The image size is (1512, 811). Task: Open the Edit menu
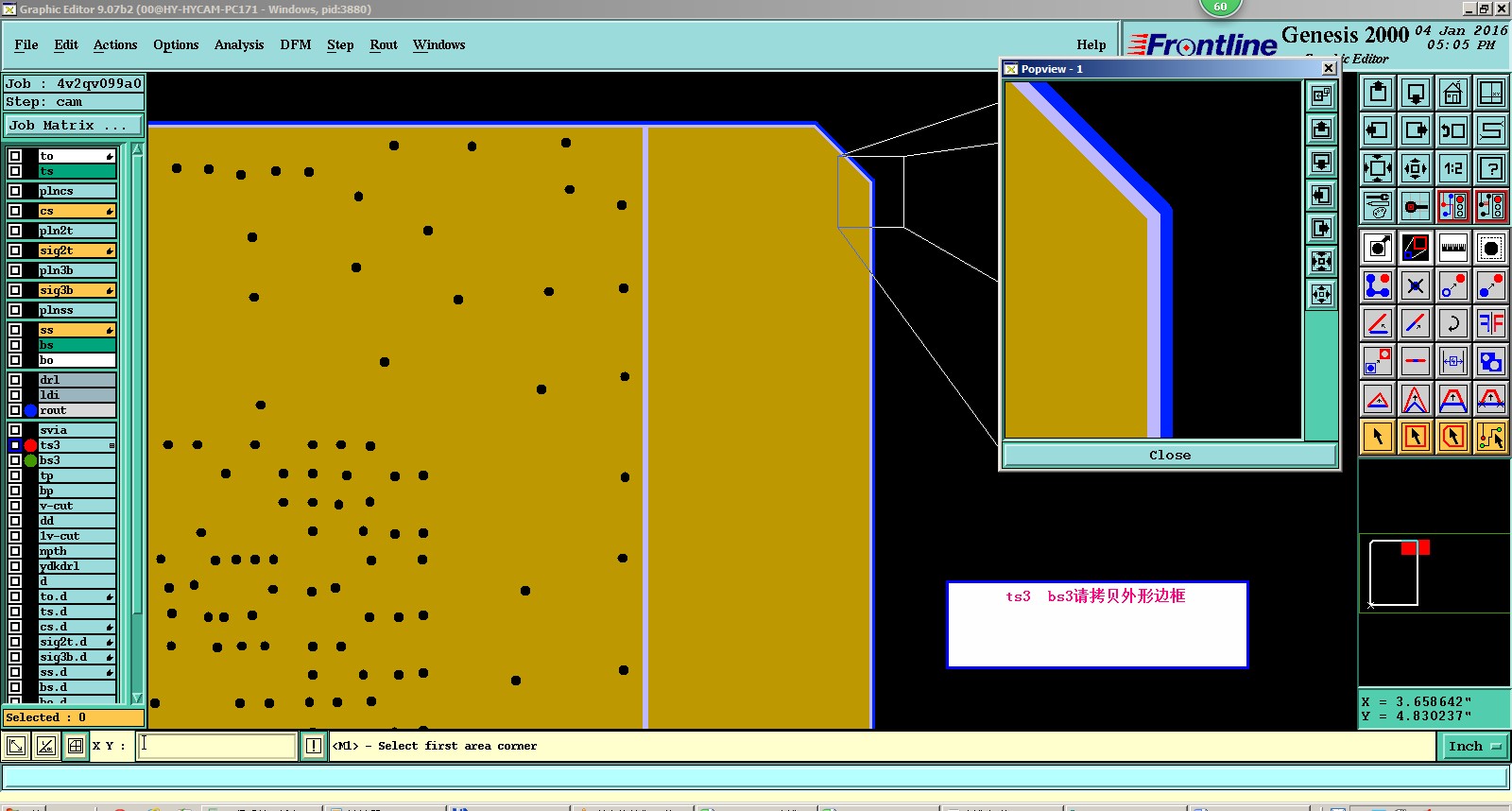66,44
